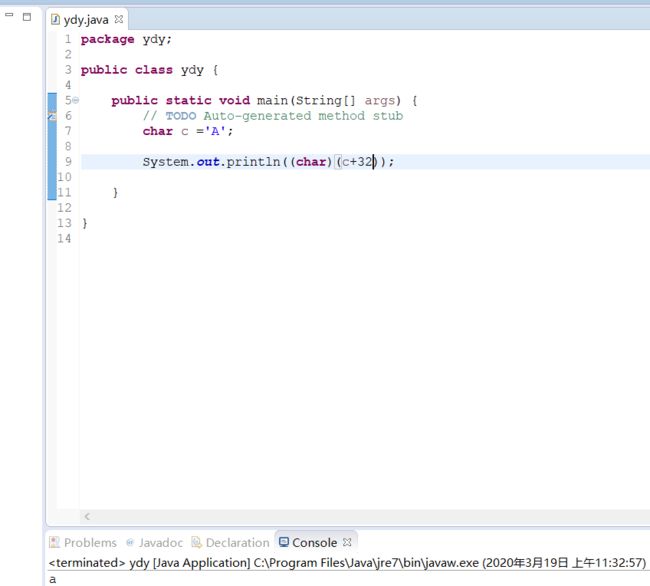The height and width of the screenshot is (586, 650).
Task: Click the 'TODO' tag in line 6 comment
Action: [181, 116]
